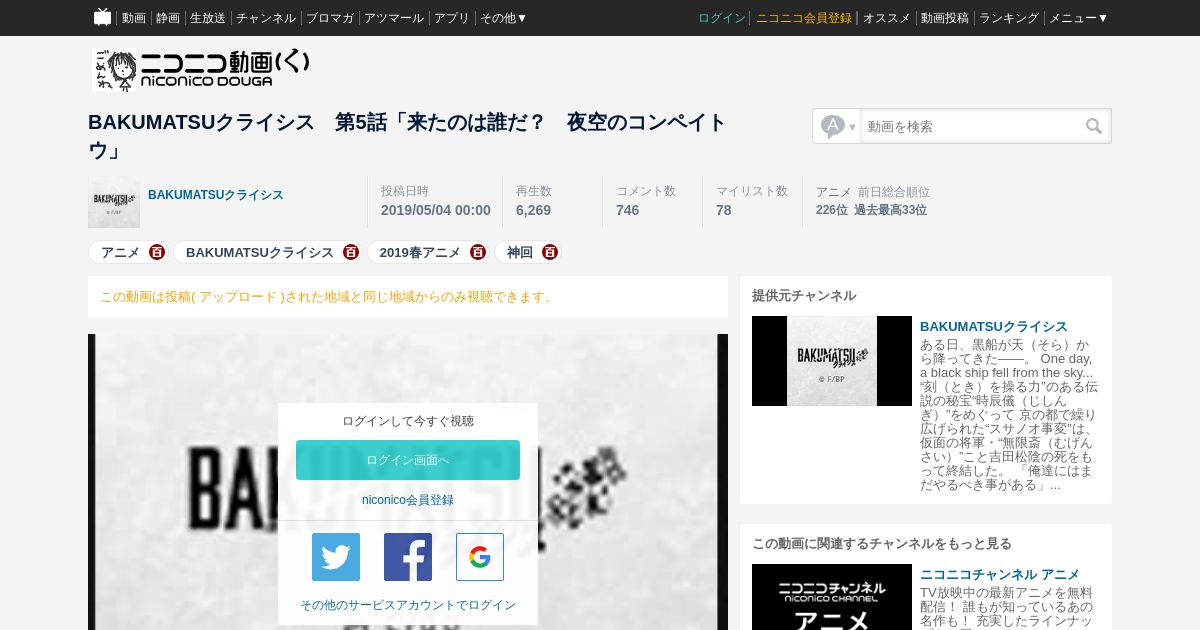Open 動画投稿 in top bar
Image resolution: width=1200 pixels, height=630 pixels.
(945, 18)
